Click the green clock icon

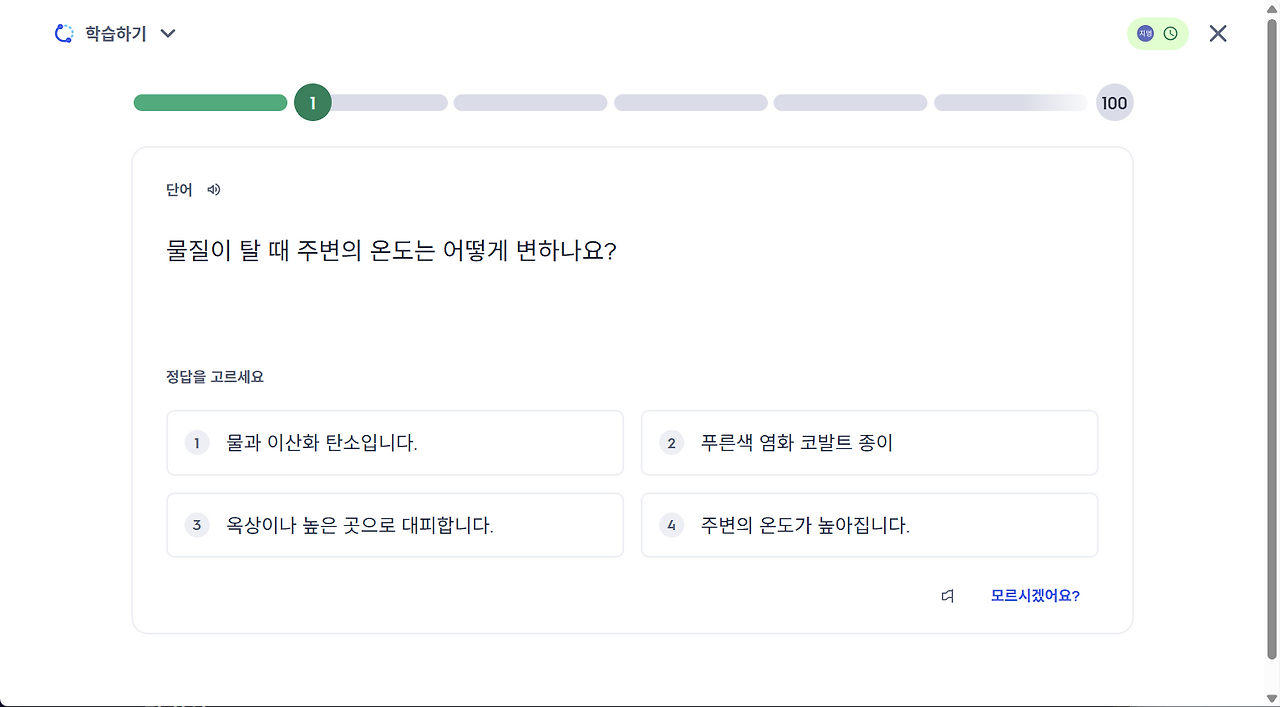1171,34
